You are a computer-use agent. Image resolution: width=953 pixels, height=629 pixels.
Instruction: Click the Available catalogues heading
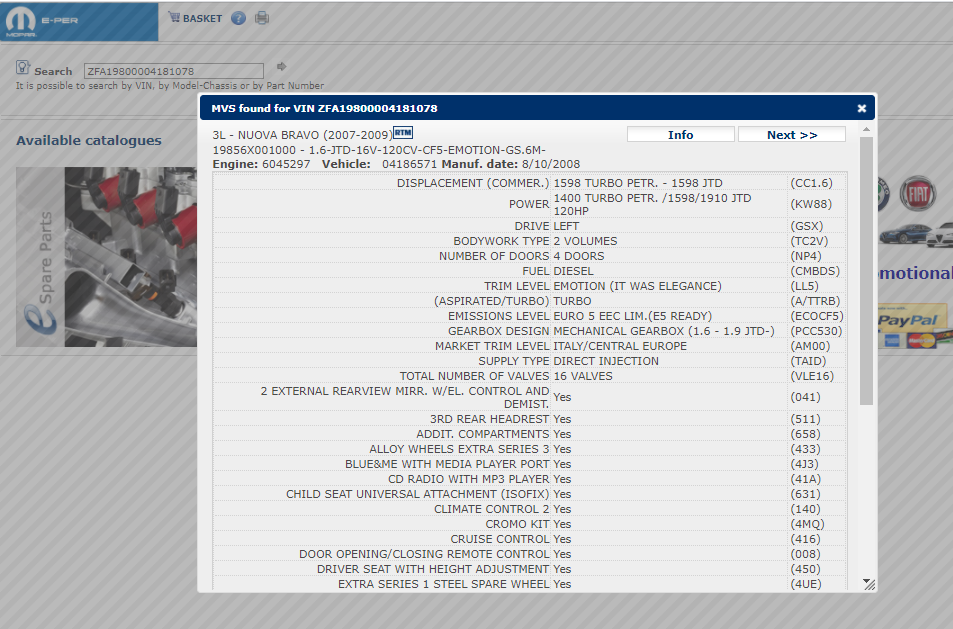click(89, 140)
